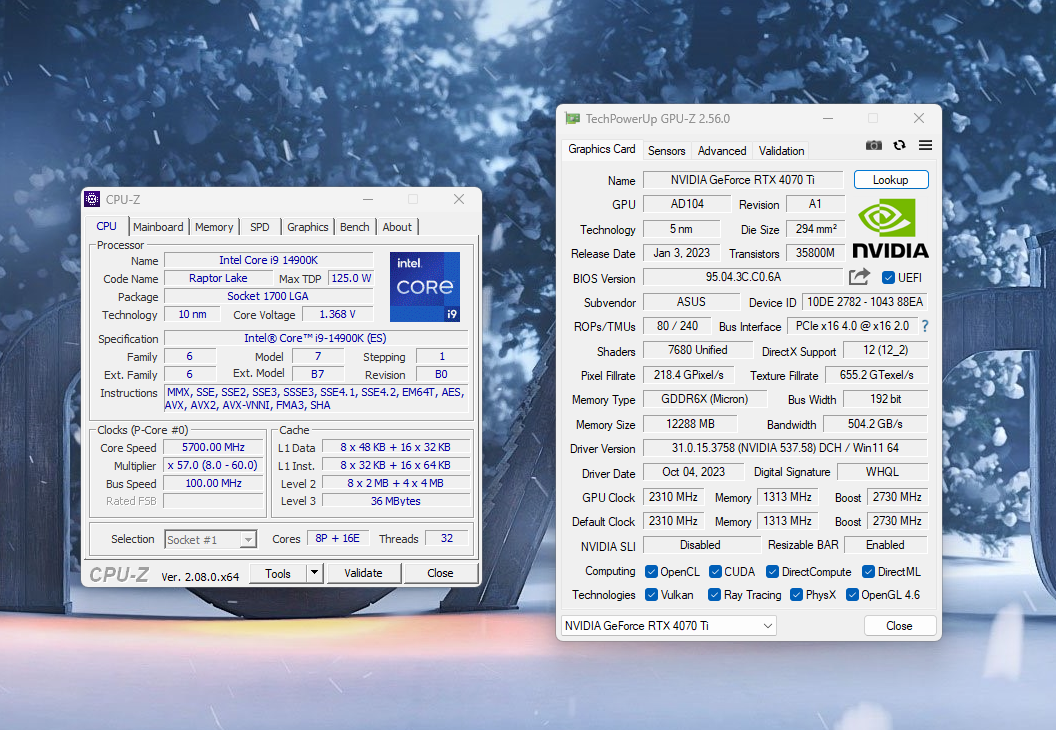This screenshot has width=1056, height=730.
Task: Click the empty Rated FSB field
Action: tap(213, 501)
